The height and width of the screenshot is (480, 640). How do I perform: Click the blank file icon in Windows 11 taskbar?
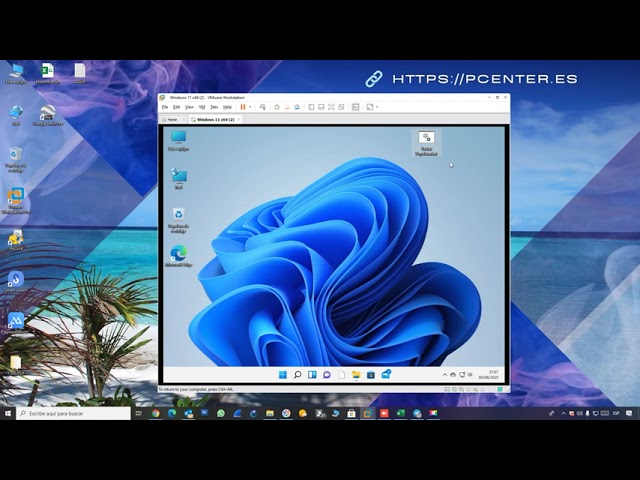342,375
